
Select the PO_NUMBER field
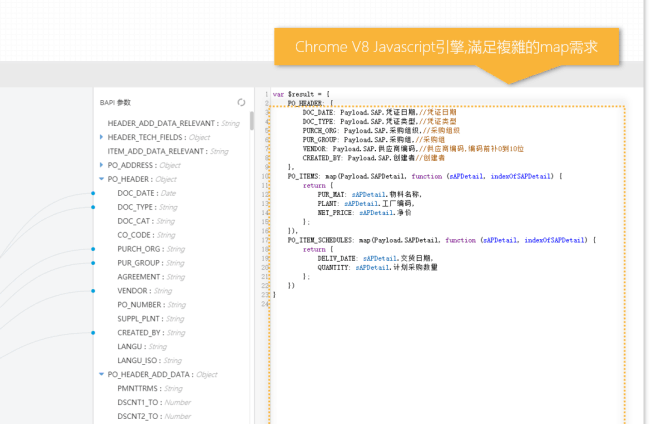pos(152,305)
